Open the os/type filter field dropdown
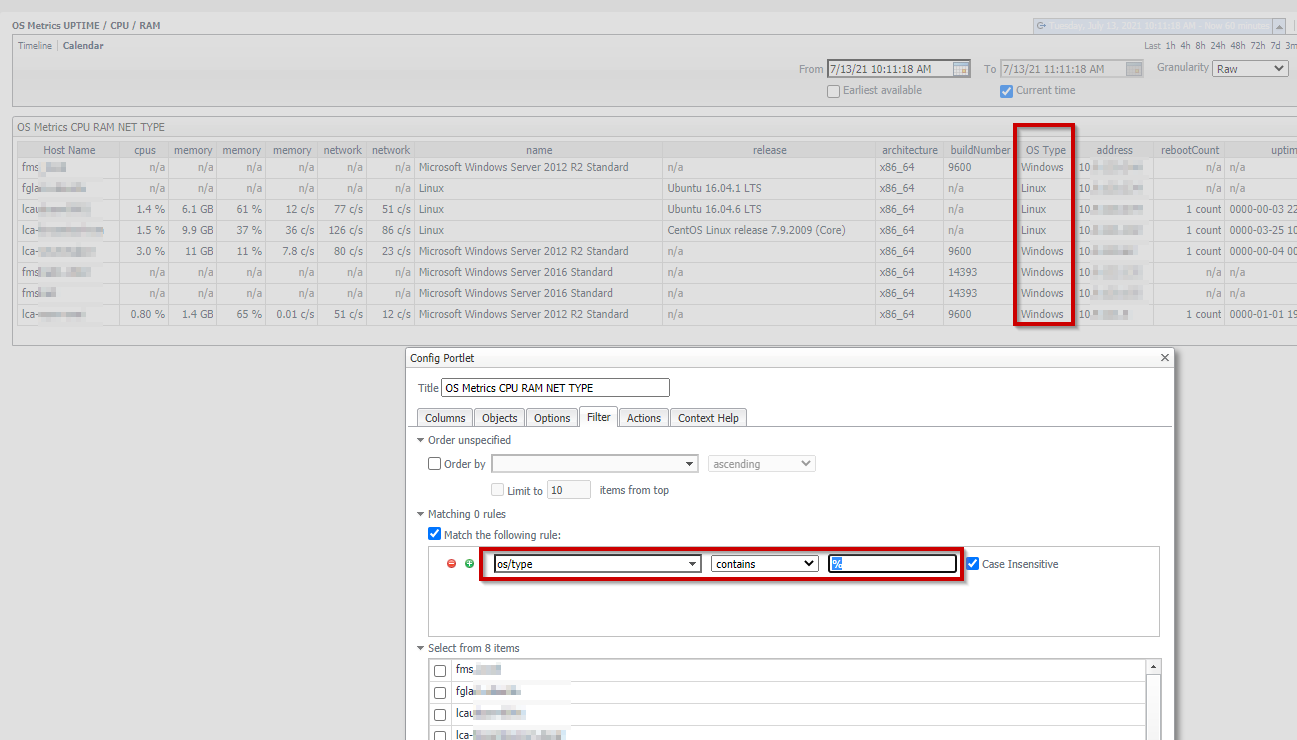The height and width of the screenshot is (740, 1297). 694,563
